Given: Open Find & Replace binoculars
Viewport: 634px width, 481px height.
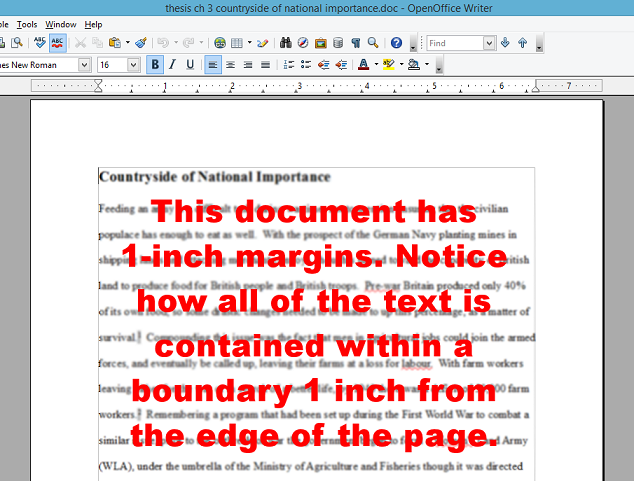Looking at the screenshot, I should point(286,42).
